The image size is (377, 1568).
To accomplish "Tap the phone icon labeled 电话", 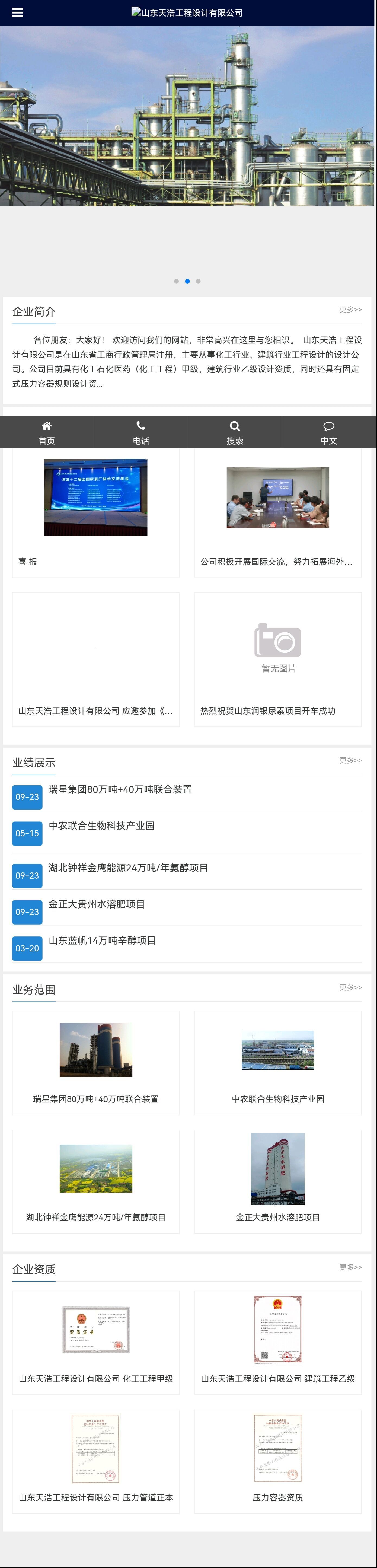I will point(141,432).
